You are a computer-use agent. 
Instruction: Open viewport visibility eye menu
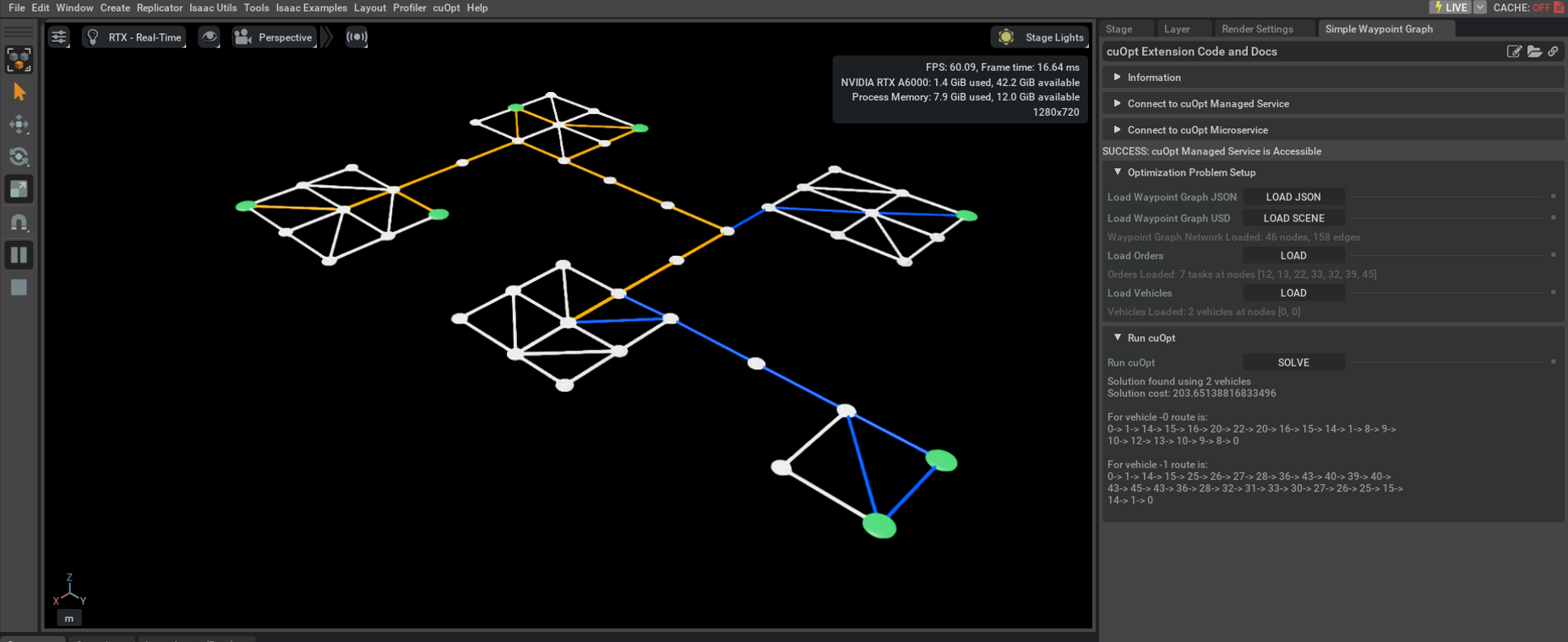209,37
